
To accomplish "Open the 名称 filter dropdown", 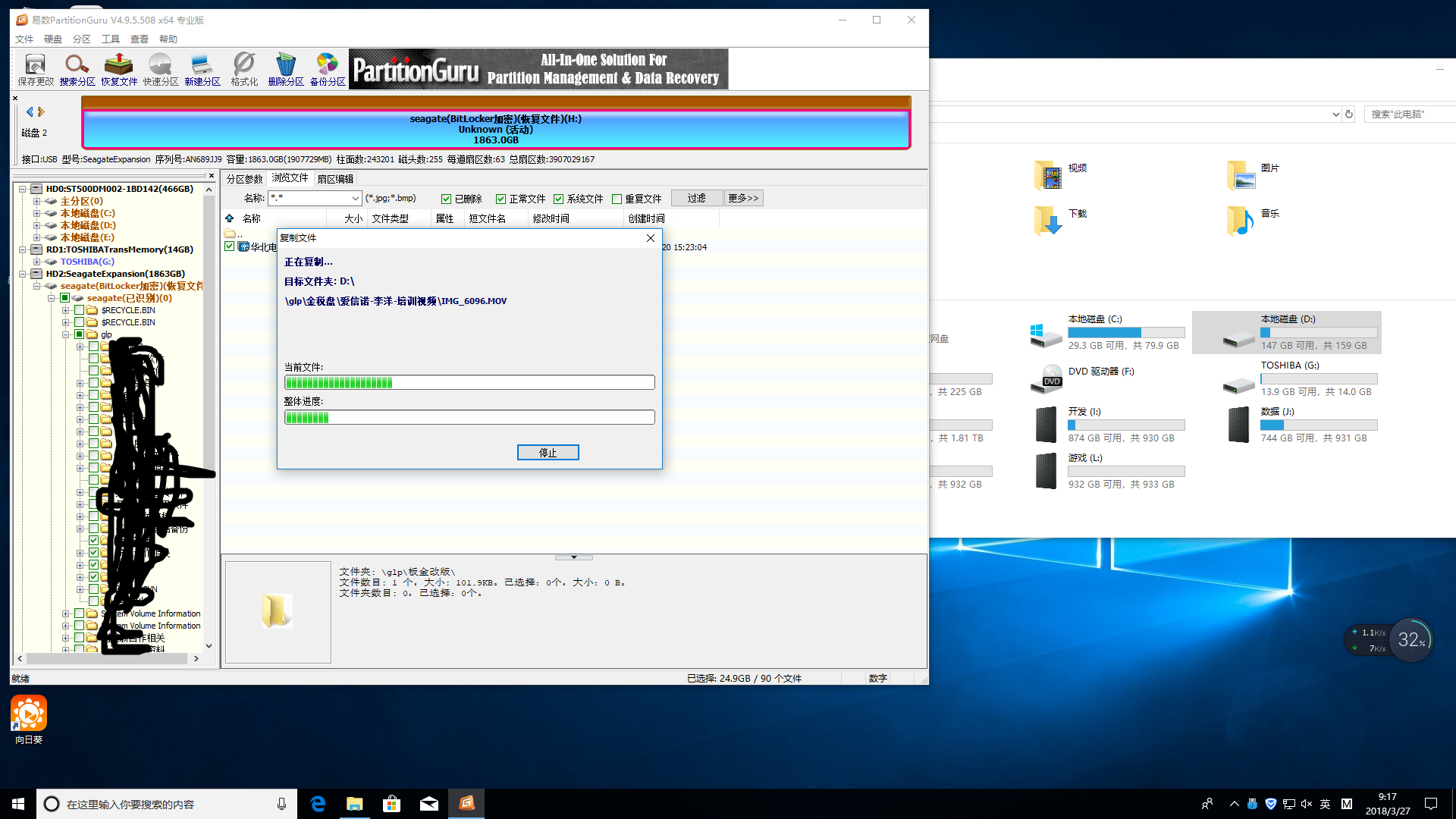I will [355, 198].
